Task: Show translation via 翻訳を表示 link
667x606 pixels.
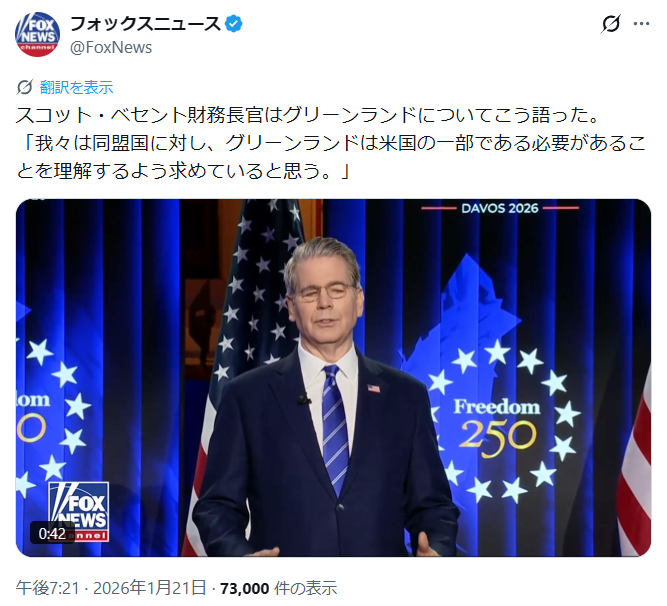Action: pos(77,87)
